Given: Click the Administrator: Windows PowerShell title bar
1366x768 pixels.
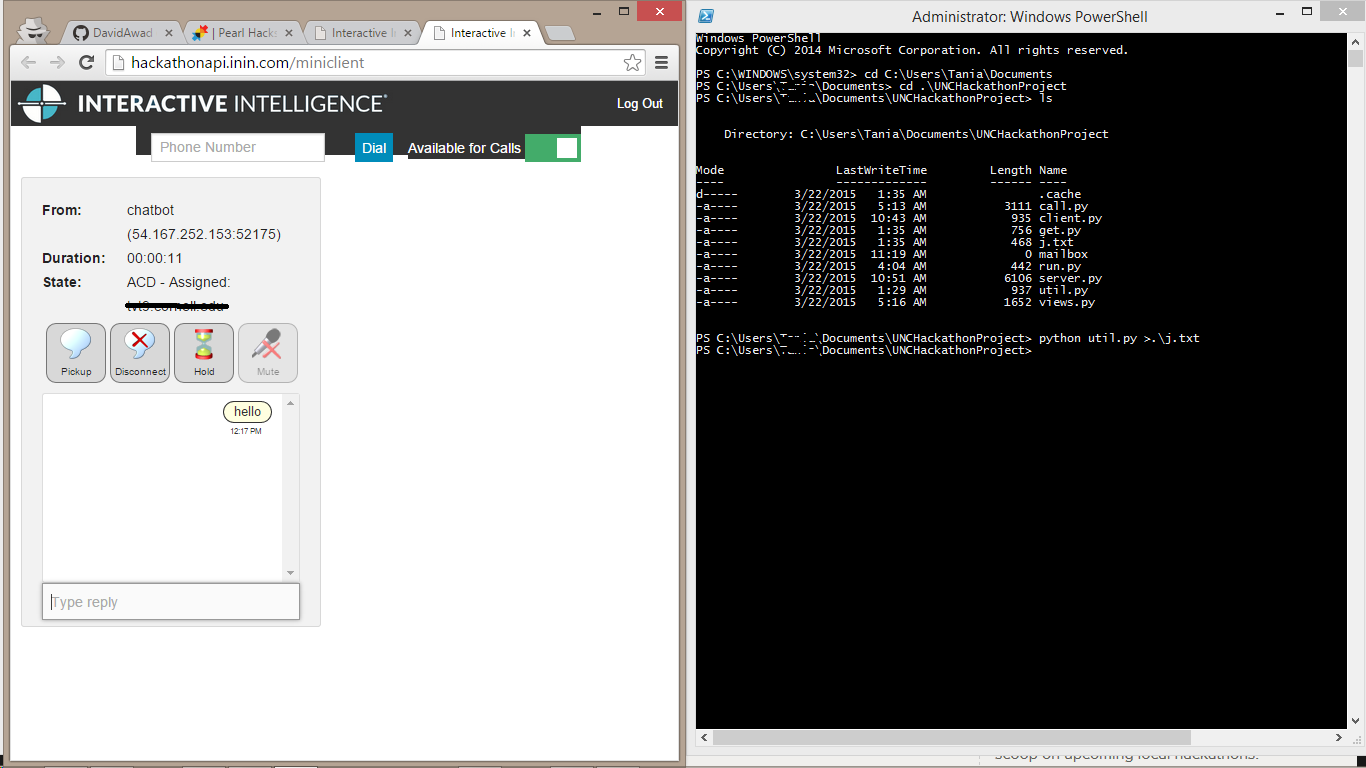Looking at the screenshot, I should point(1030,16).
